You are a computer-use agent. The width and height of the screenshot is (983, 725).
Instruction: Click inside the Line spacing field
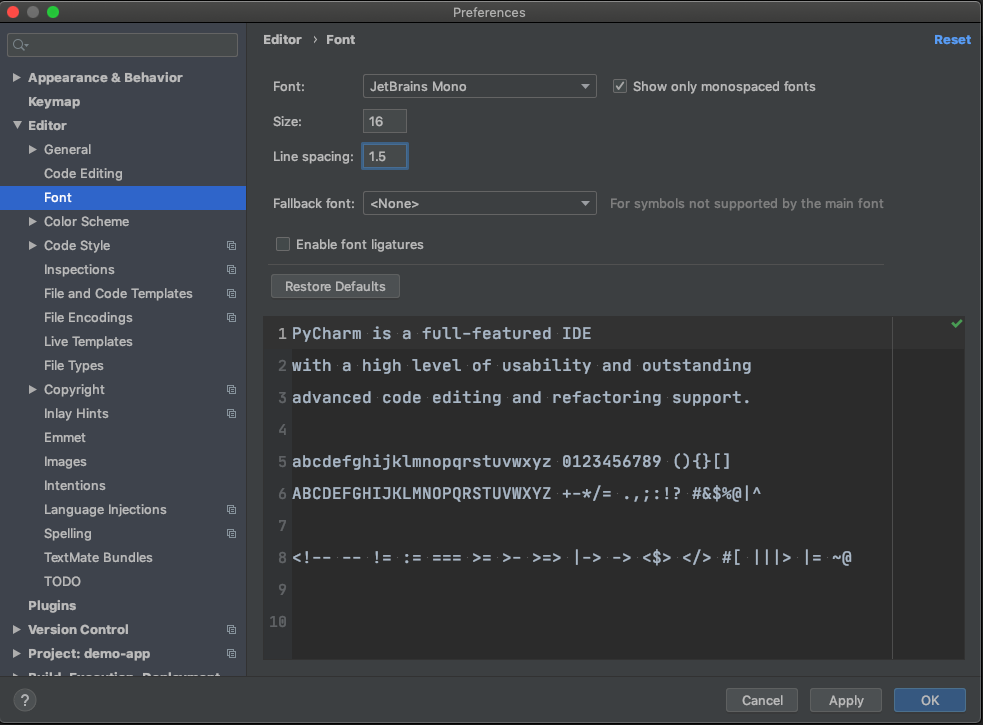click(x=385, y=156)
